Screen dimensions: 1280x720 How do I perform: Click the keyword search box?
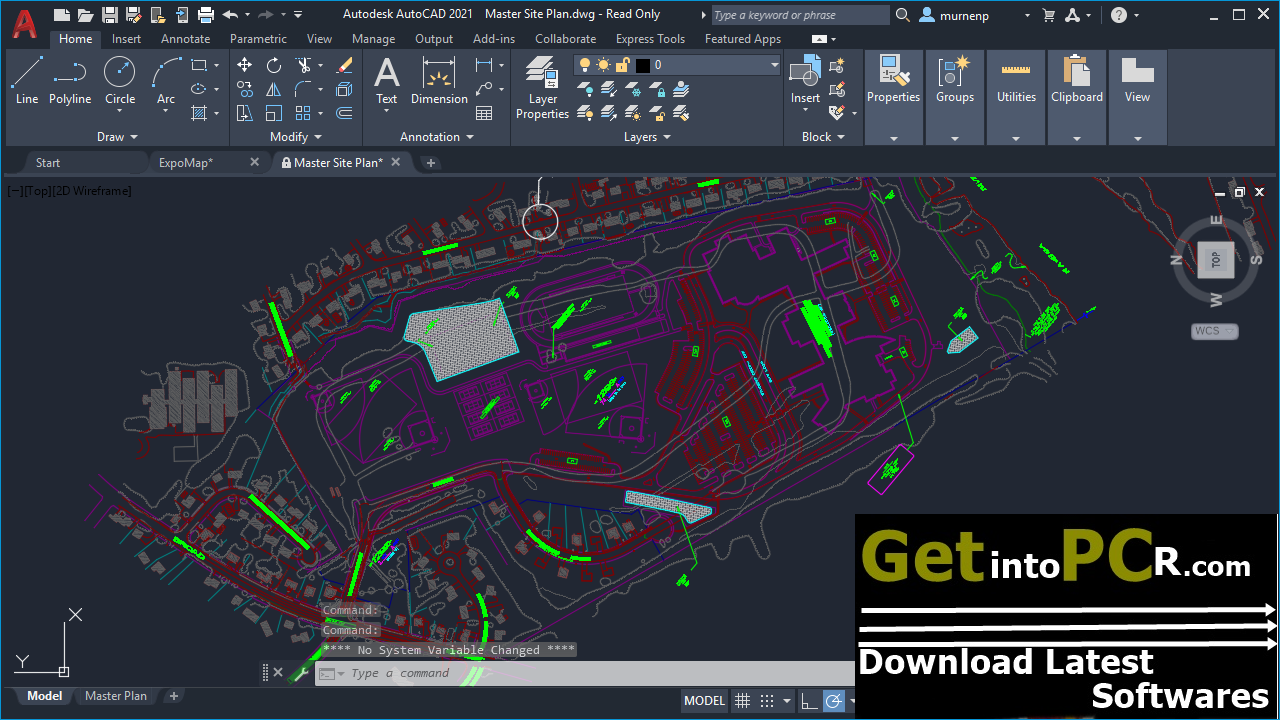click(x=800, y=15)
